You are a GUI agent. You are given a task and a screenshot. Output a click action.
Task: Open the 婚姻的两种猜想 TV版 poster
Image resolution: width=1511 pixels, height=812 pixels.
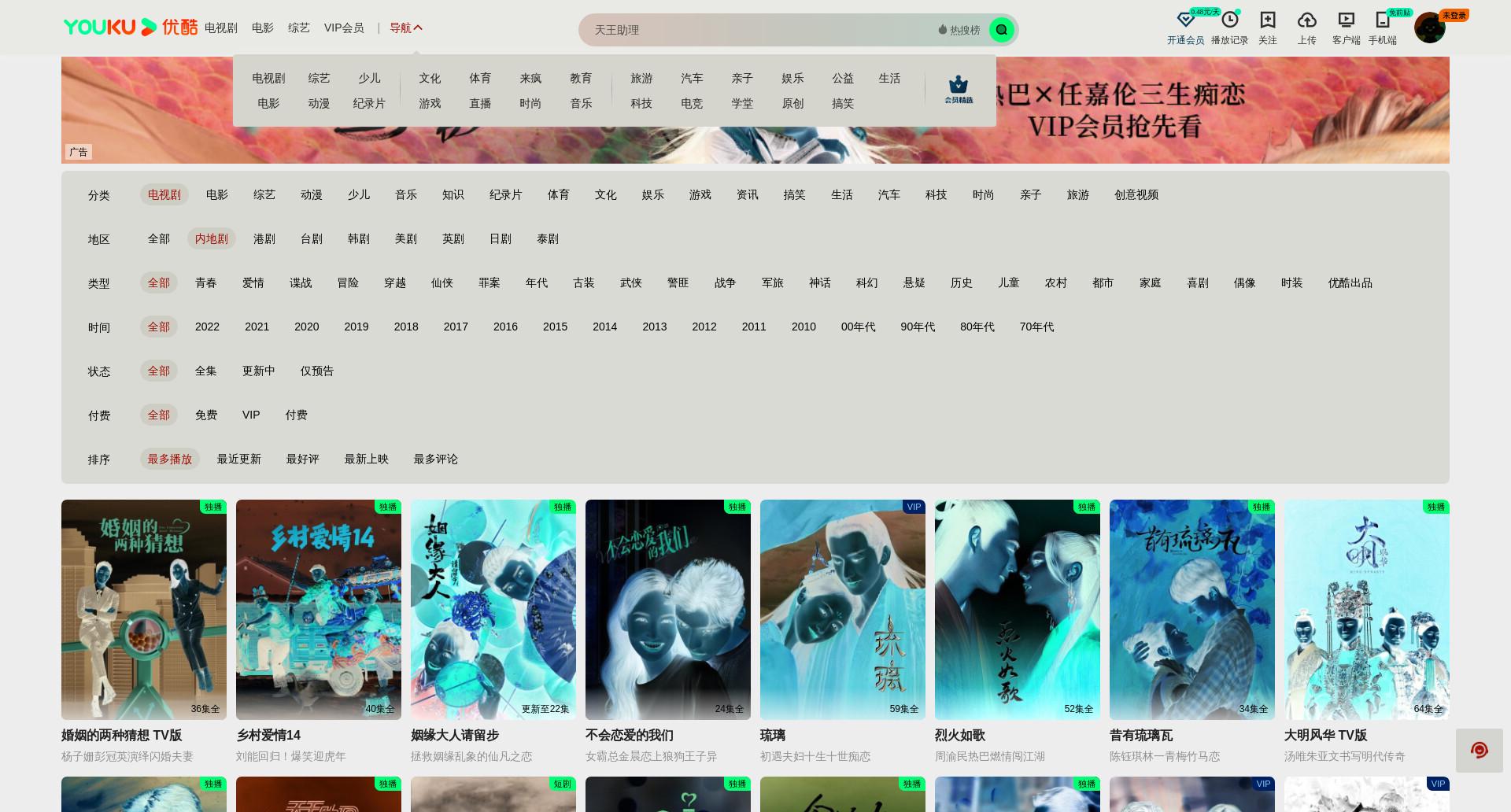[x=144, y=610]
